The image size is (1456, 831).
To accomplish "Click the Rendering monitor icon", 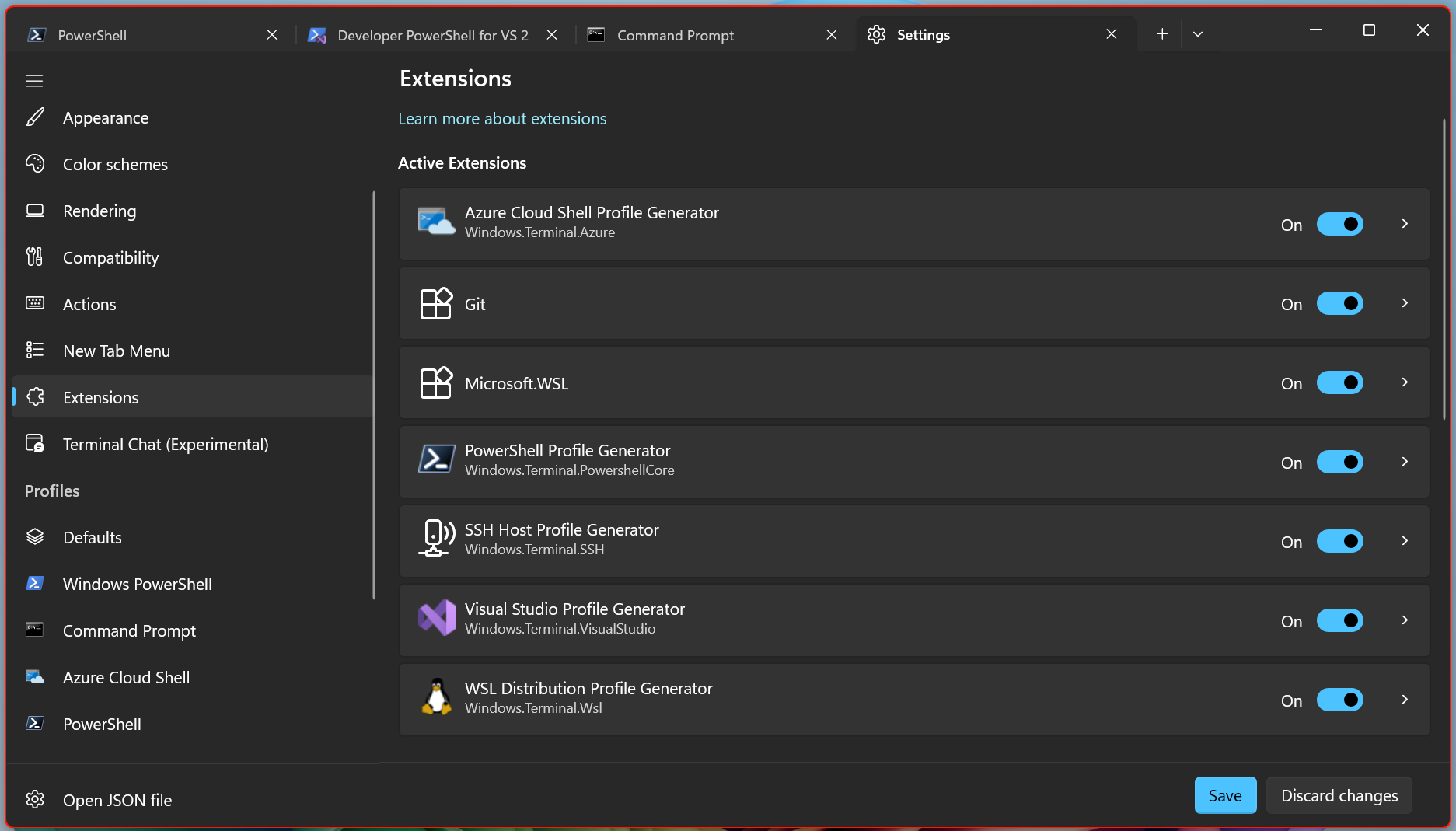I will 35,211.
